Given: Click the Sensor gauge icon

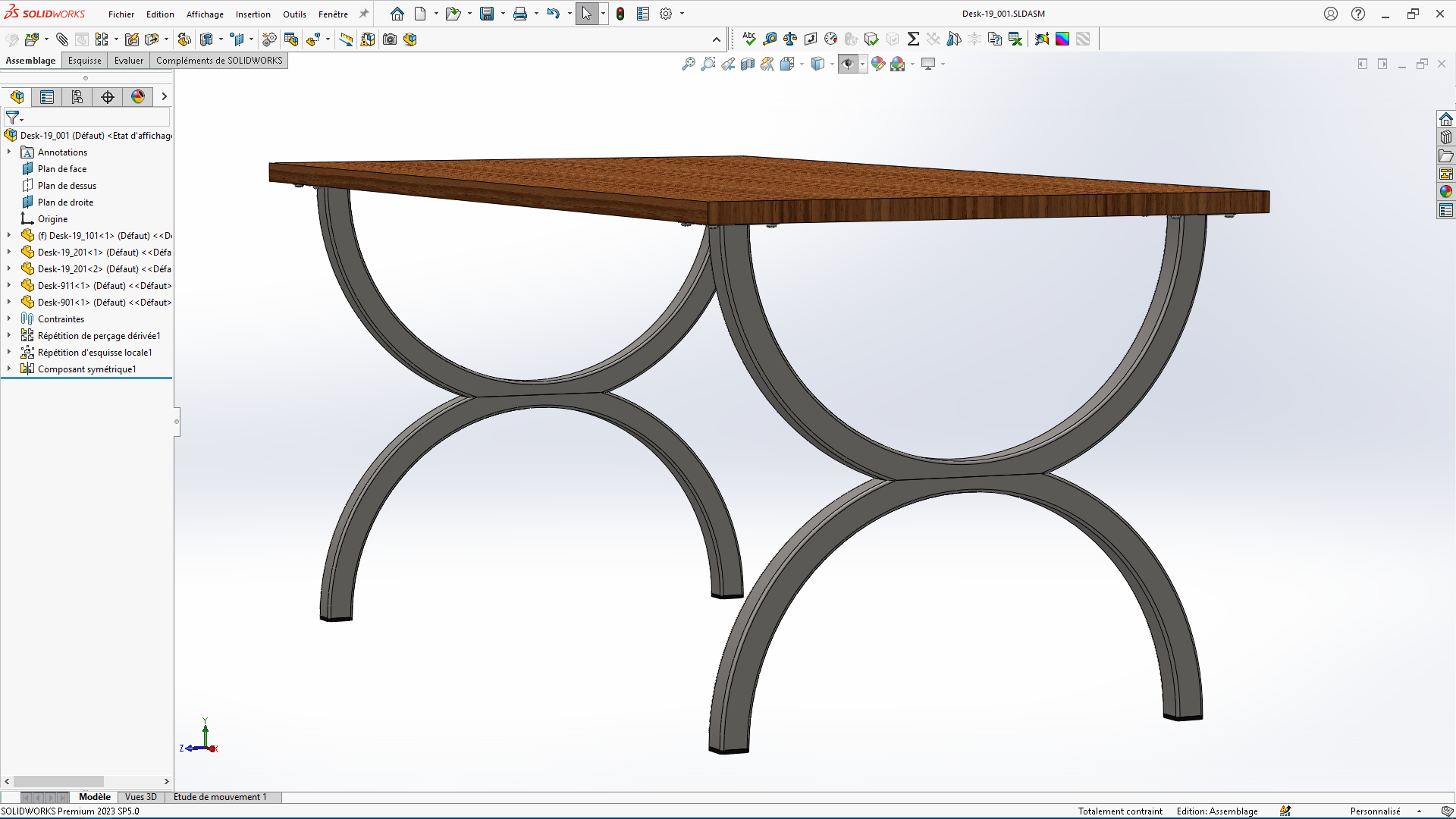Looking at the screenshot, I should coord(831,39).
